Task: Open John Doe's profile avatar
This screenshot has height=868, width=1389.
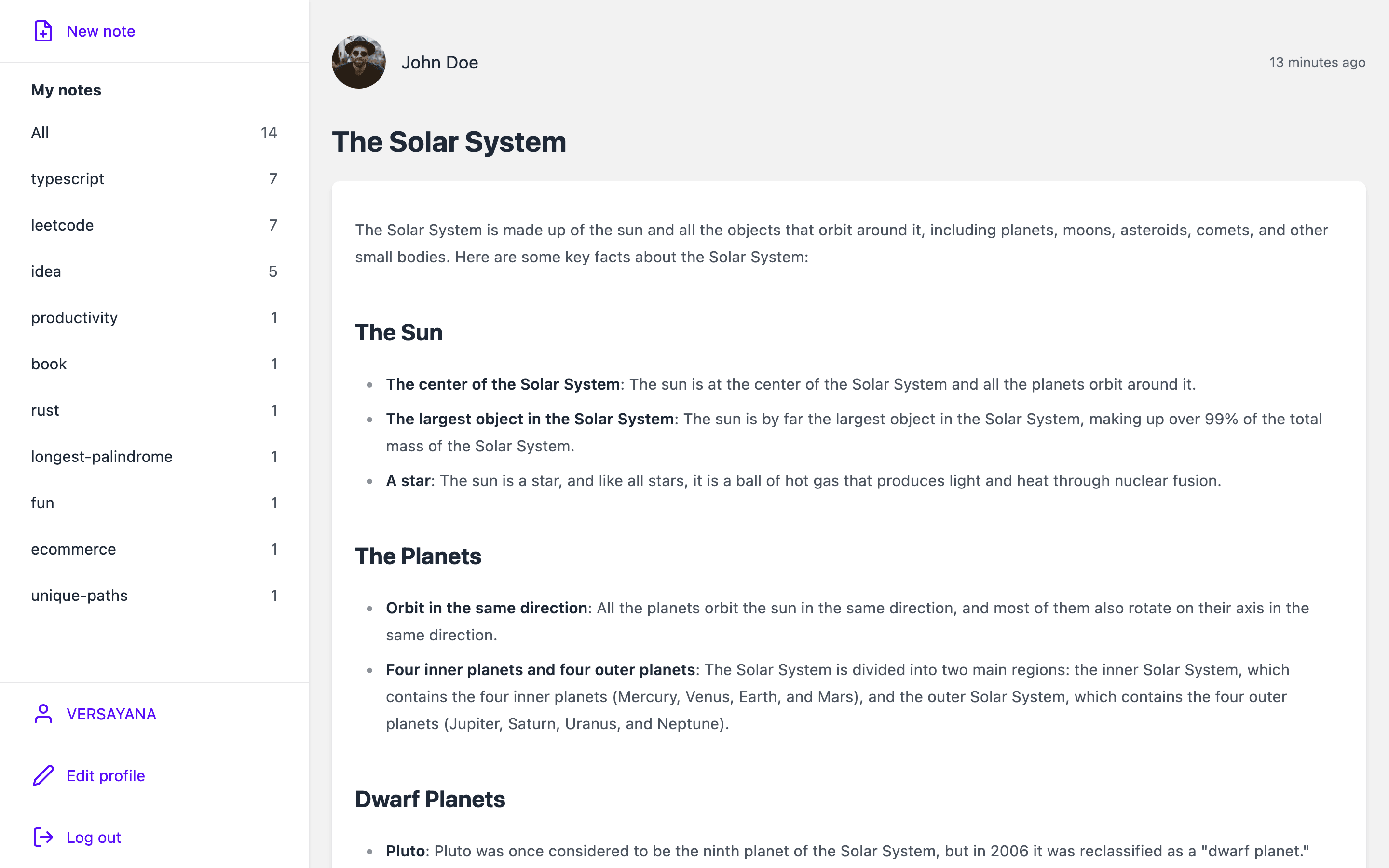Action: pos(359,62)
